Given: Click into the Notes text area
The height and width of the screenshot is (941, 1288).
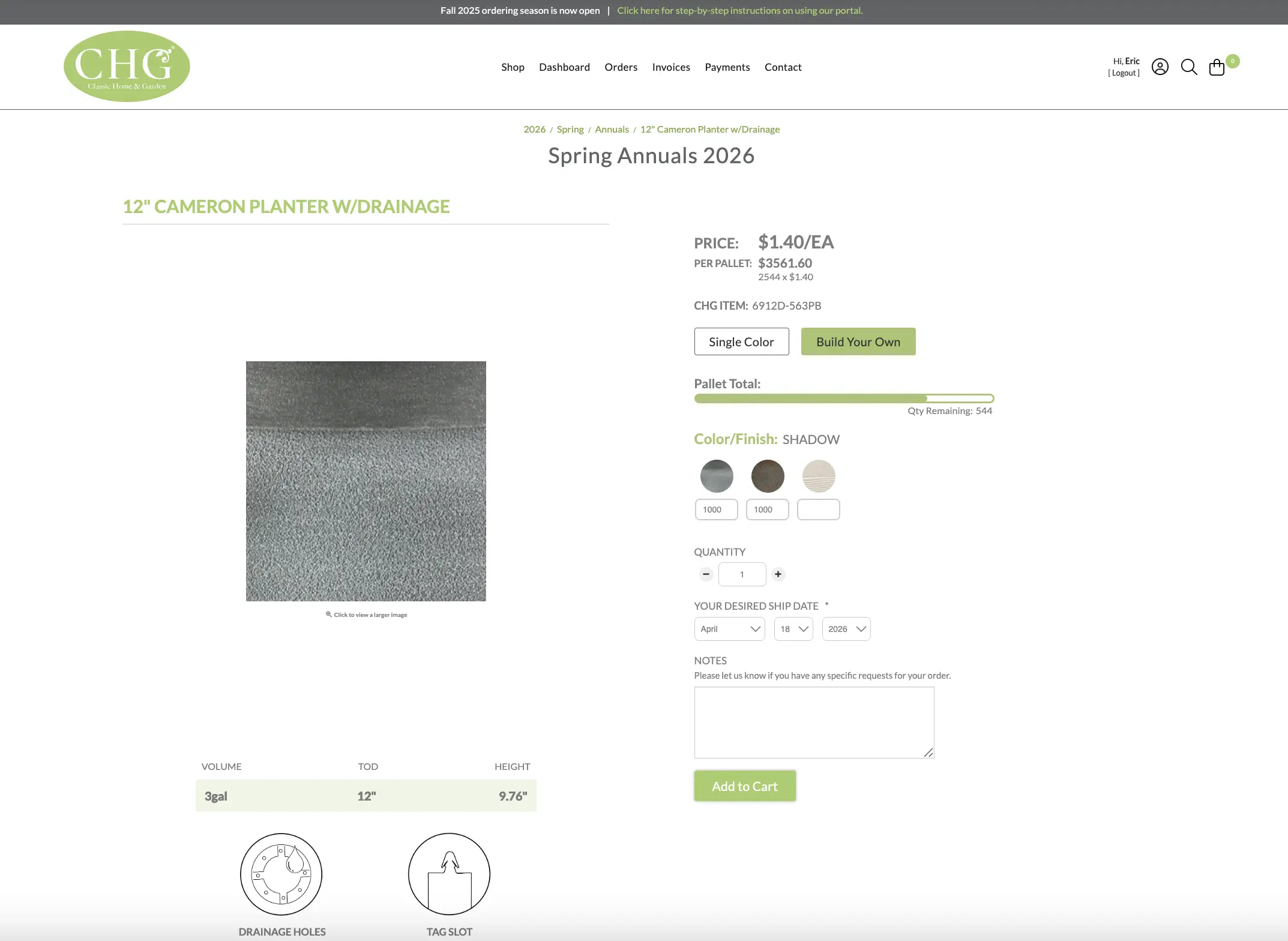Looking at the screenshot, I should [813, 722].
